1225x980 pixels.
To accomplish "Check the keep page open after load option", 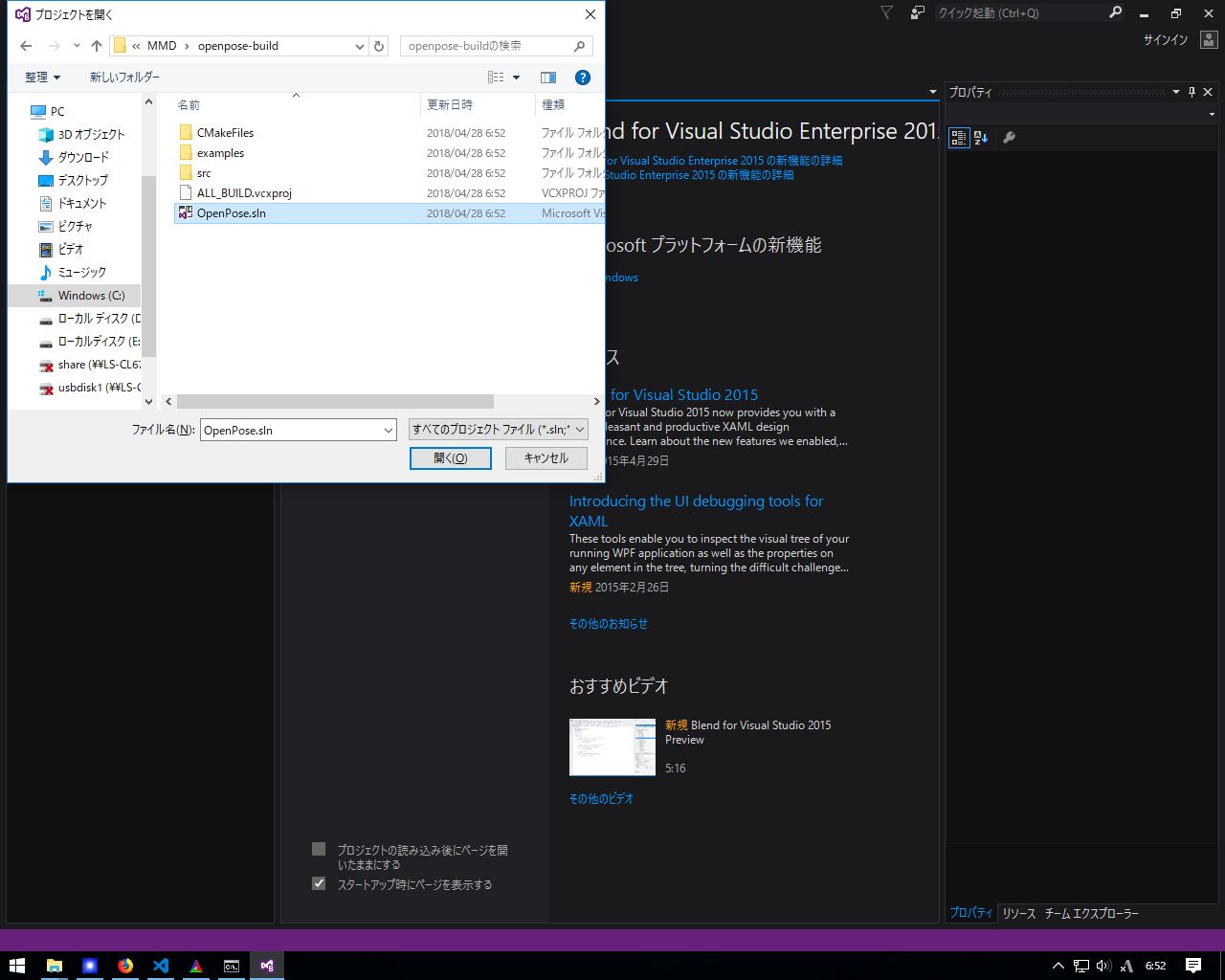I will [x=319, y=848].
